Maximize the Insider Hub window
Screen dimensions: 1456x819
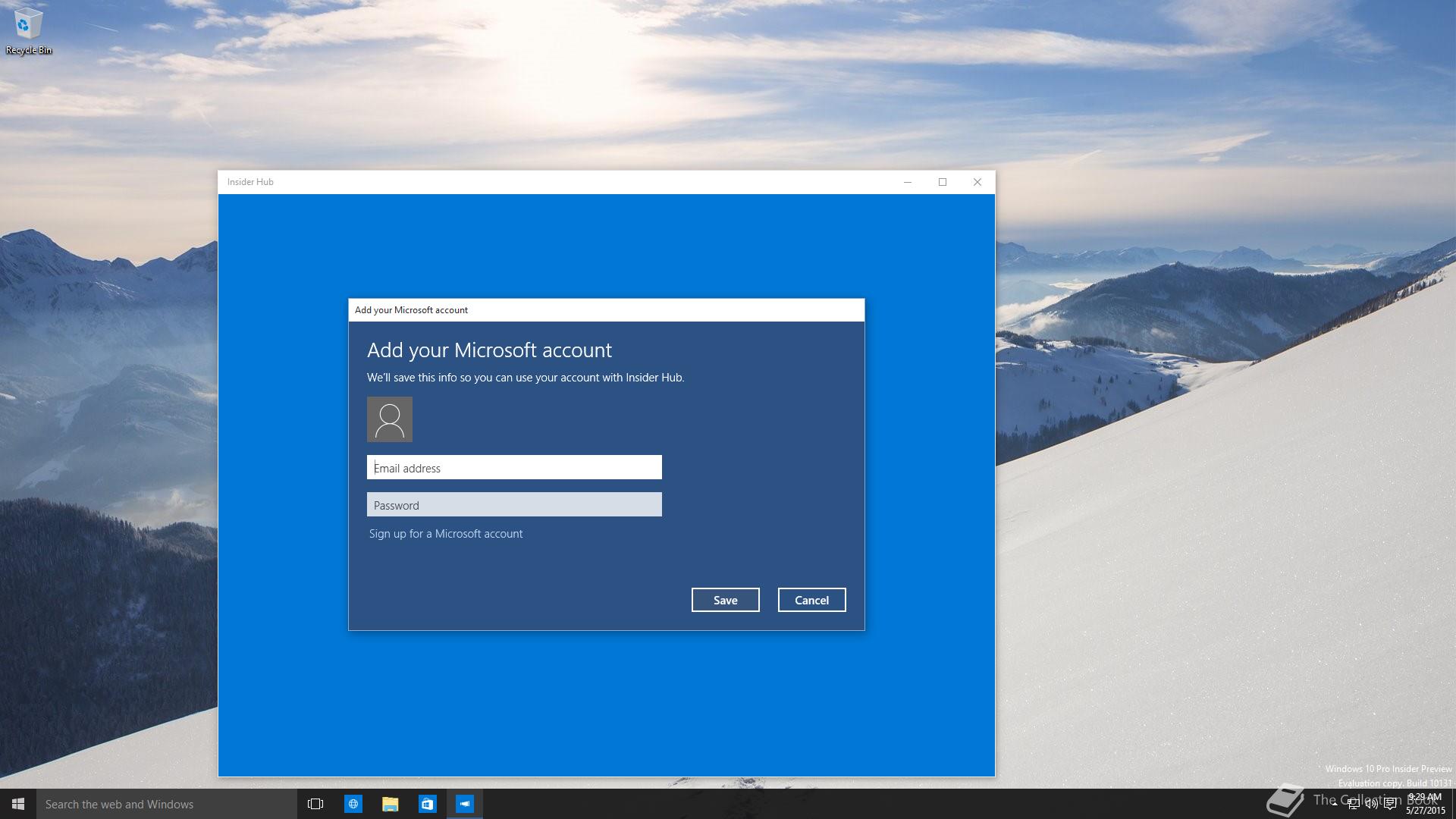pyautogui.click(x=943, y=182)
